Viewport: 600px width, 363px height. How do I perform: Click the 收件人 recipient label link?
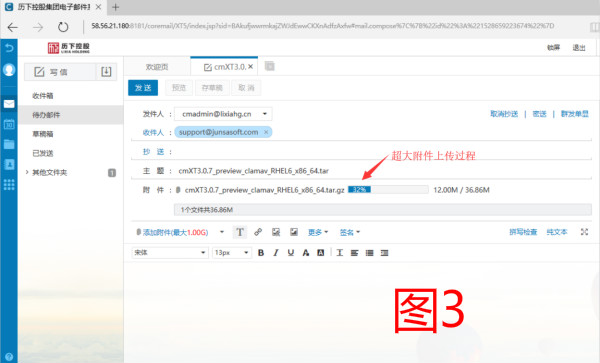click(x=153, y=132)
